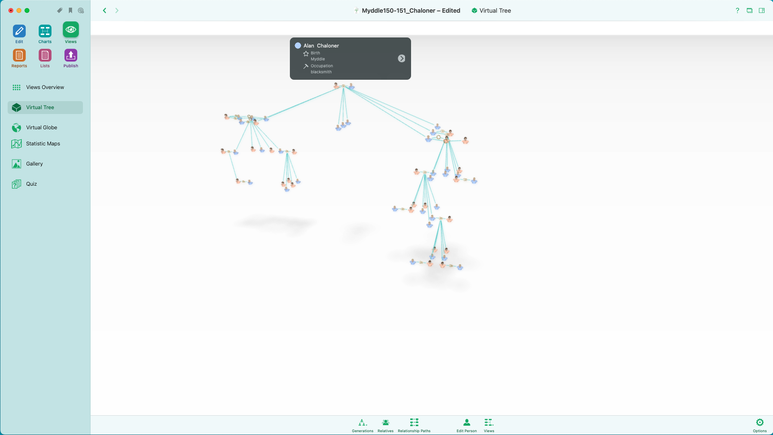The width and height of the screenshot is (773, 435).
Task: Select Alan Chaloner root node in tree
Action: [351, 87]
